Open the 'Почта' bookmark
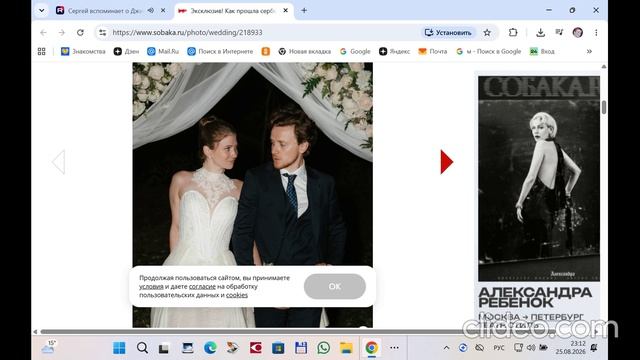 433,51
